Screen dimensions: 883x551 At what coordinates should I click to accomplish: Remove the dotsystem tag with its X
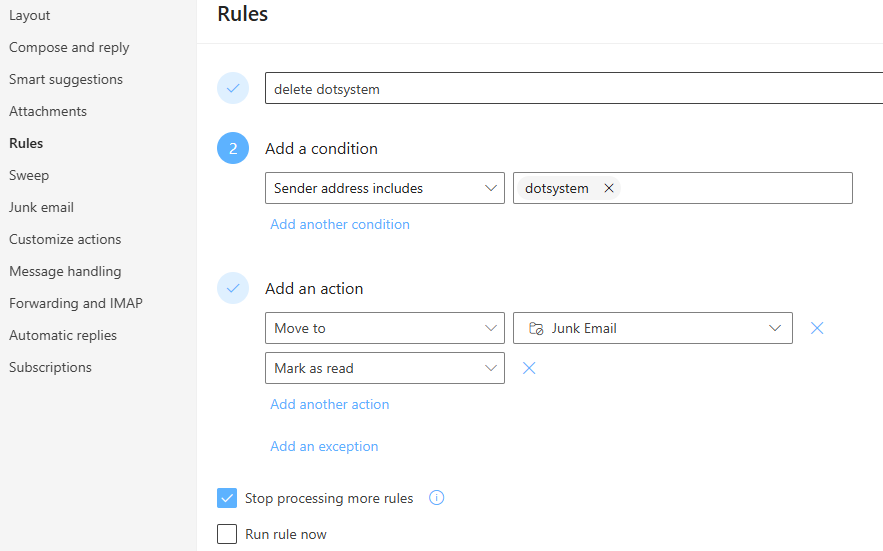click(609, 188)
